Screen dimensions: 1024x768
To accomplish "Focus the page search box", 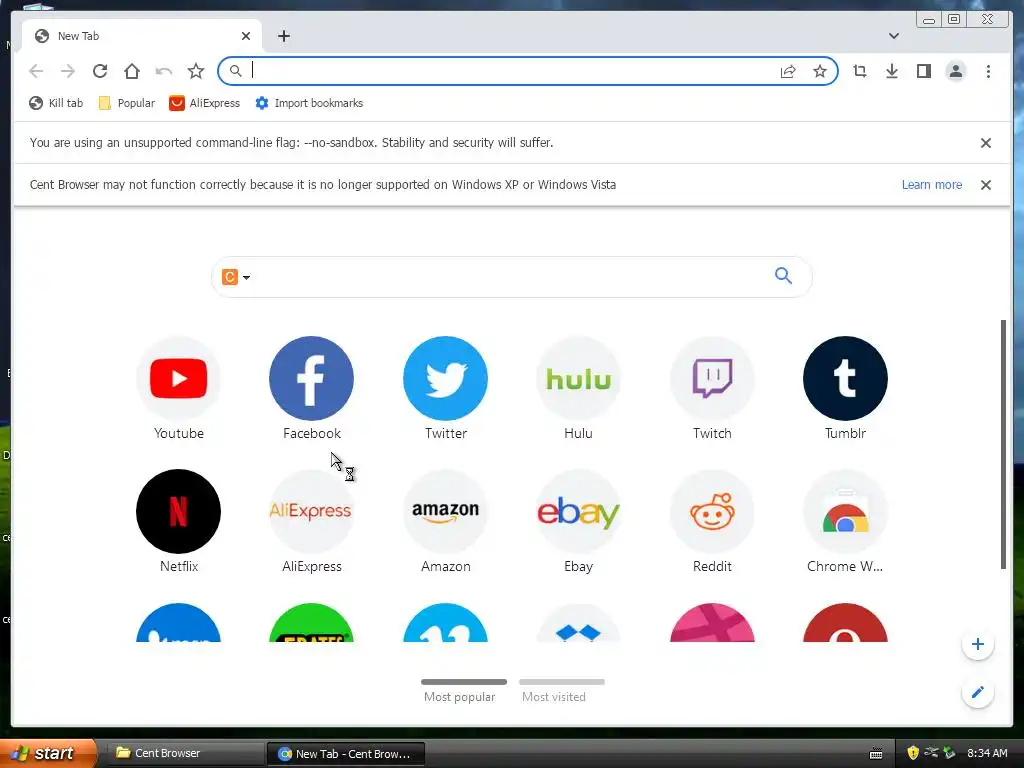I will 511,277.
